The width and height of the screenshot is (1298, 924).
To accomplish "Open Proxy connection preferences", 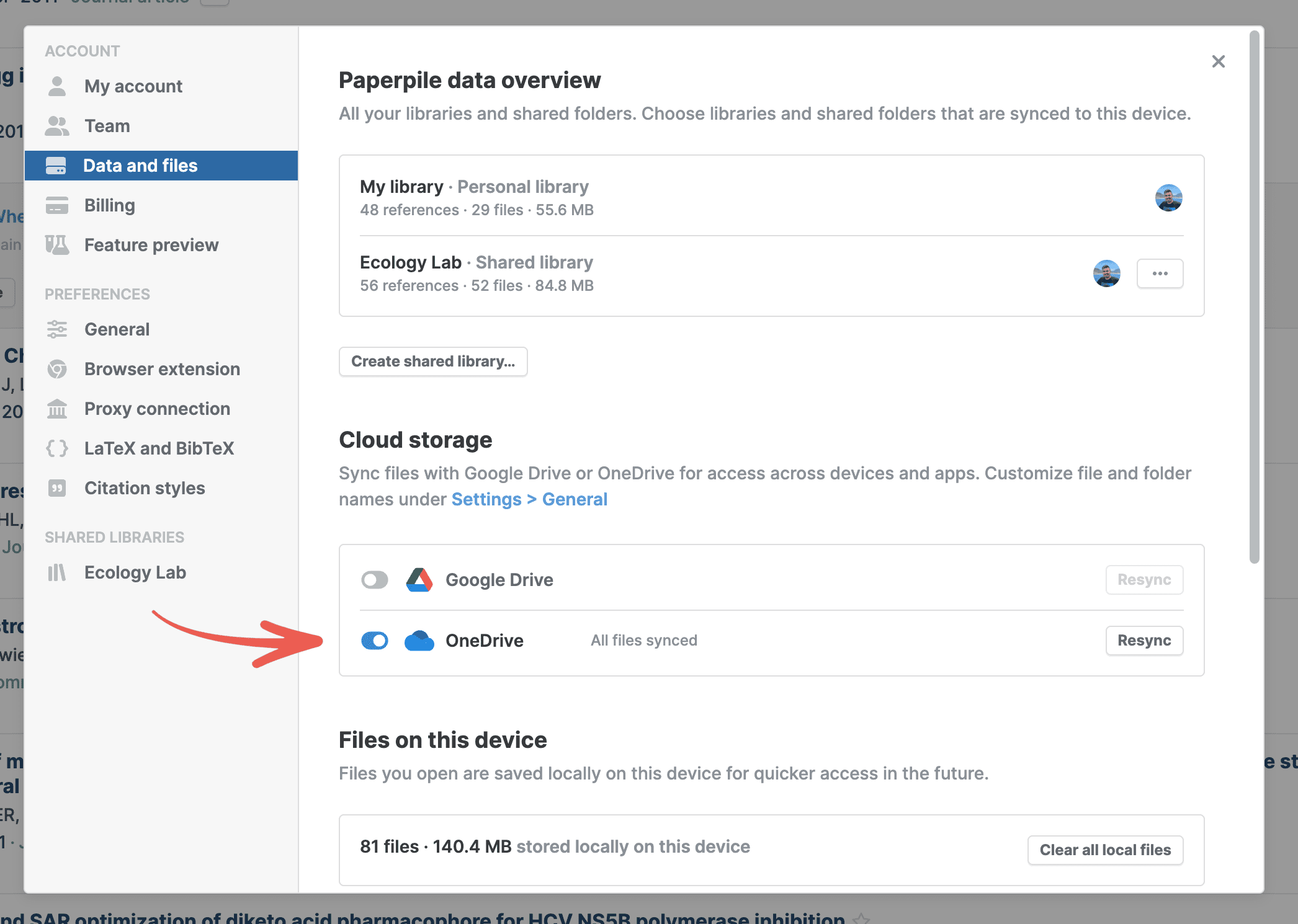I will 161,409.
